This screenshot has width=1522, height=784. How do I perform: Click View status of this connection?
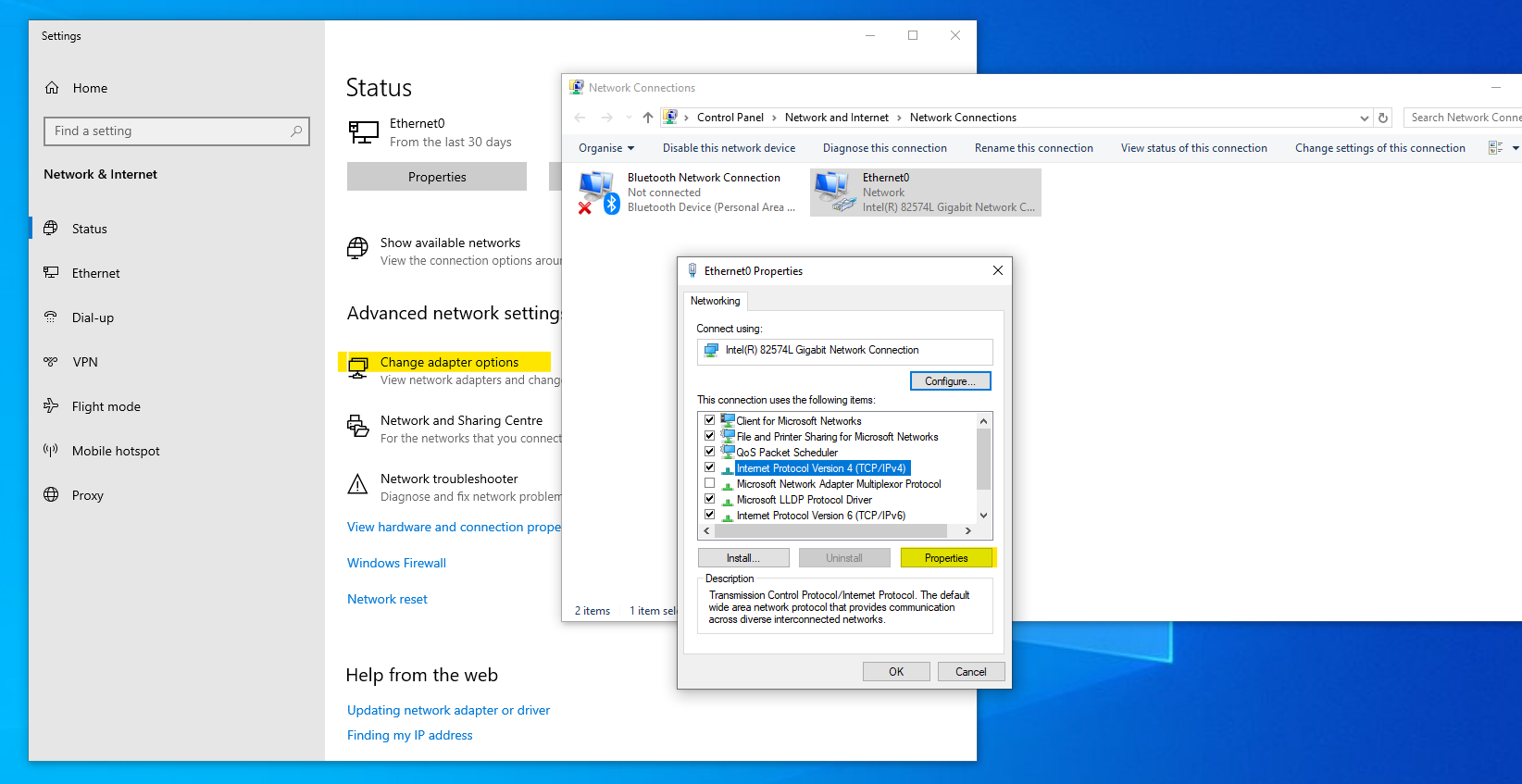point(1194,148)
